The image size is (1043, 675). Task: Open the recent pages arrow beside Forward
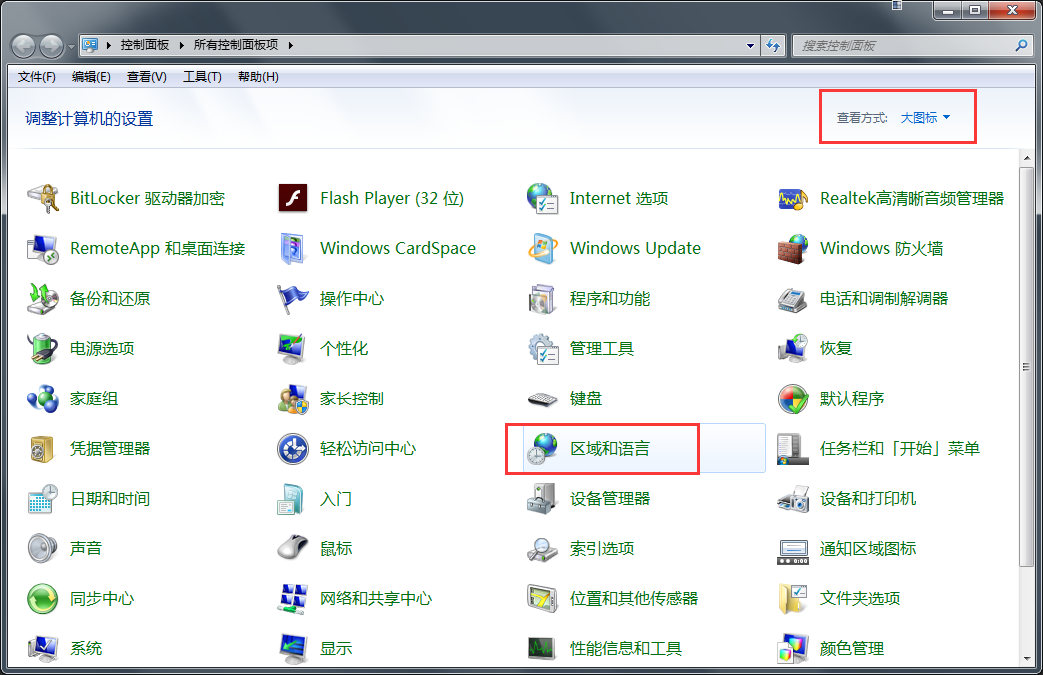tap(71, 47)
